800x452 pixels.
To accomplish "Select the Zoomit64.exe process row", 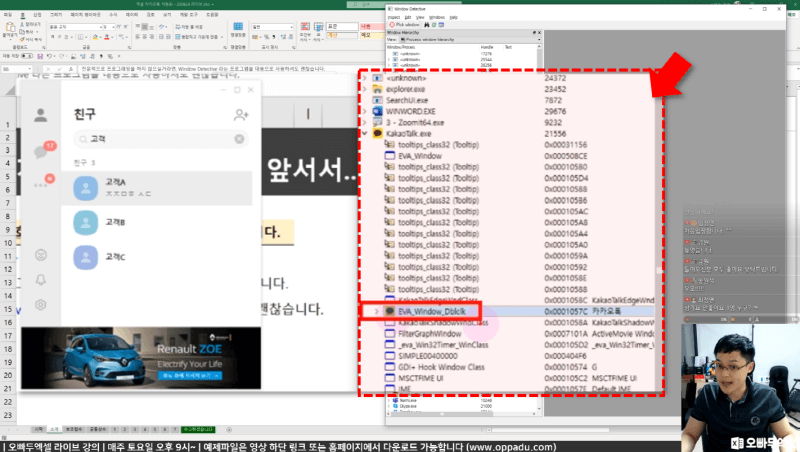I will coord(508,122).
